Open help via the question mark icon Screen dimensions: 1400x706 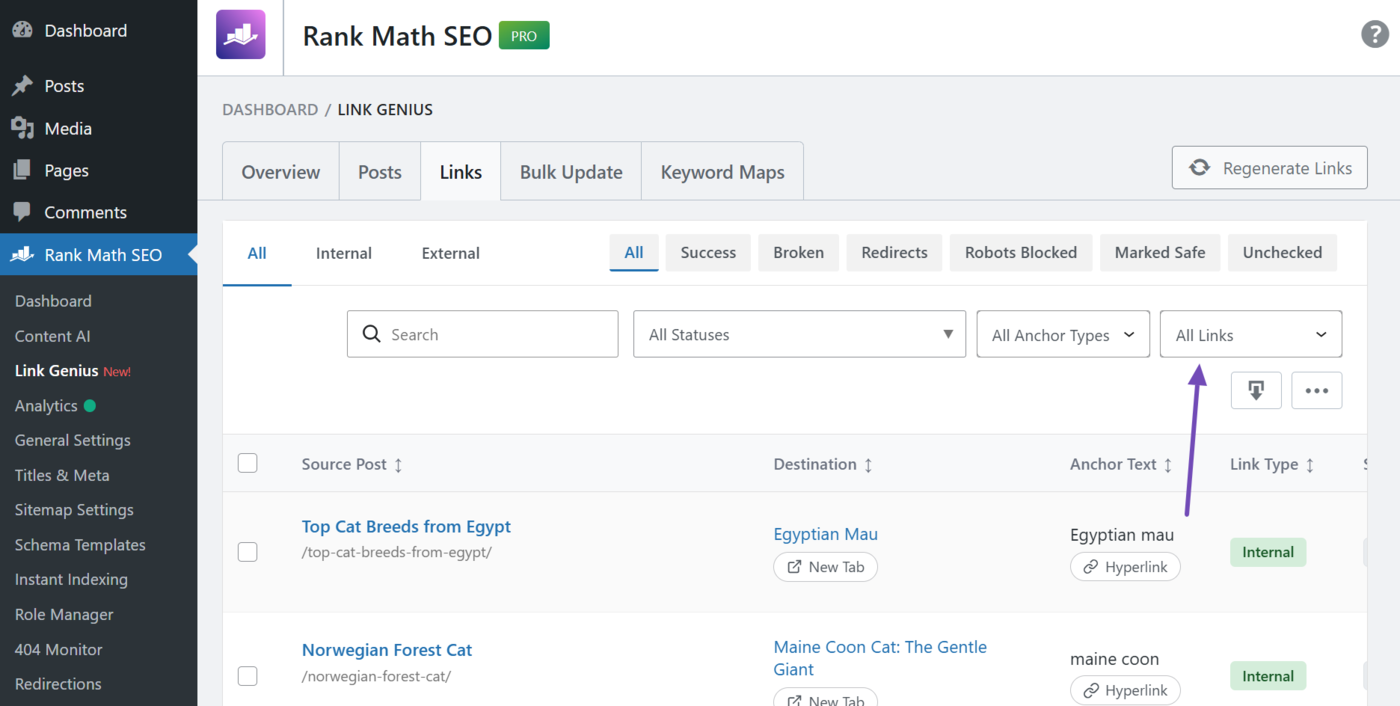(x=1374, y=33)
